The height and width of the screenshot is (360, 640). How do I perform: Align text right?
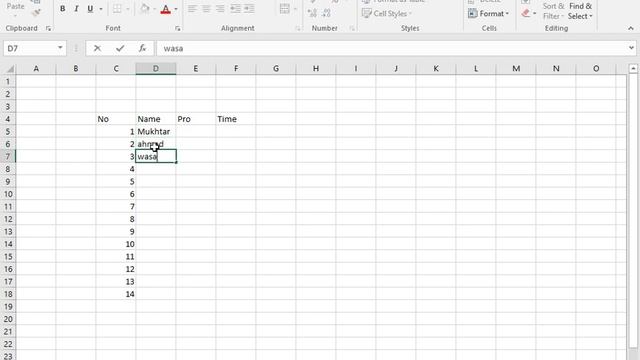(x=220, y=9)
